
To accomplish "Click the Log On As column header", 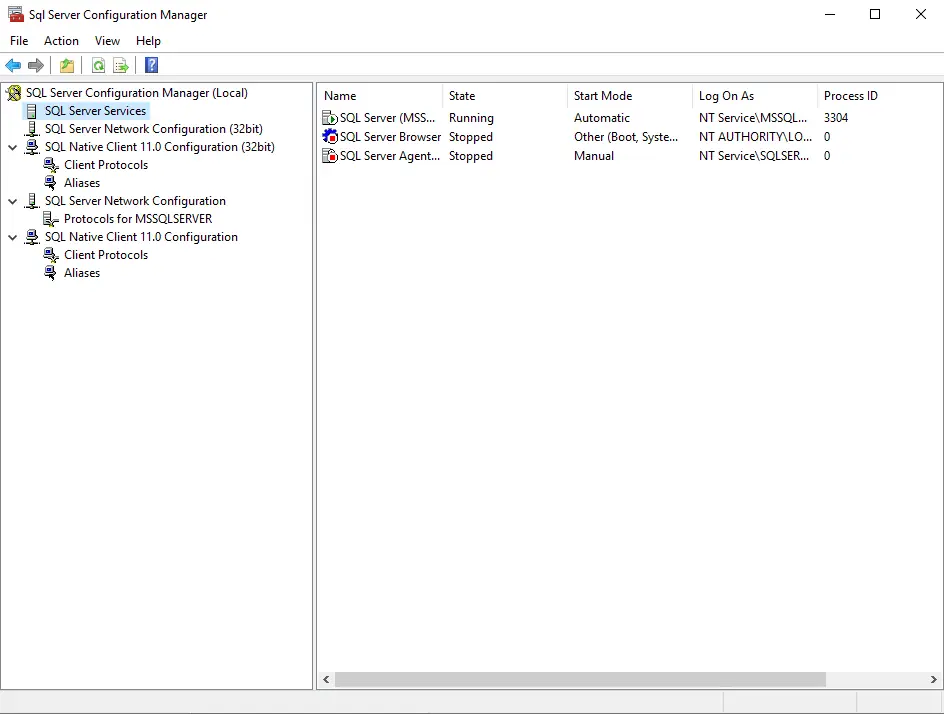I will pos(755,96).
